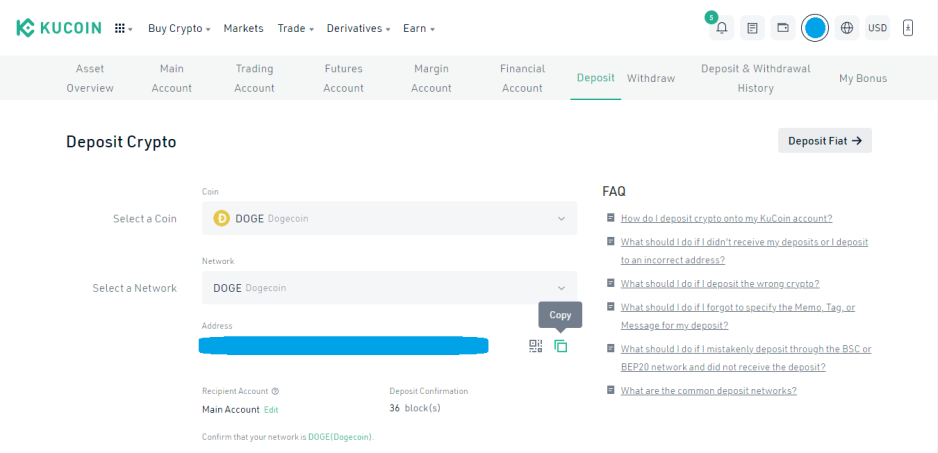
Task: Expand Trade menu
Action: pos(296,28)
